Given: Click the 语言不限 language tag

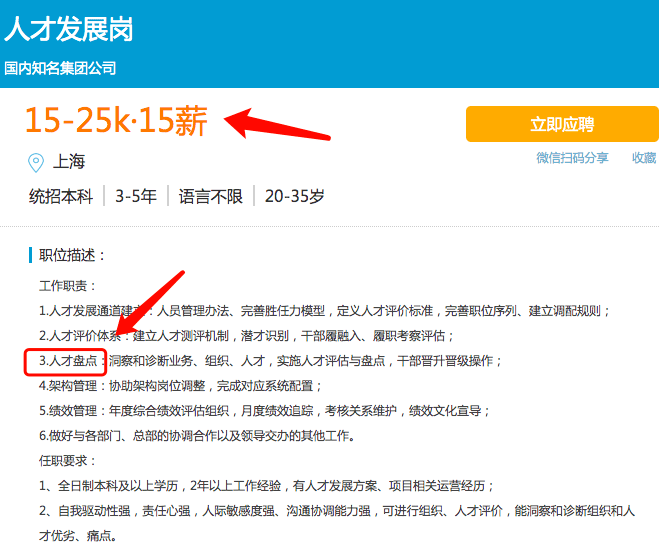Looking at the screenshot, I should point(211,196).
